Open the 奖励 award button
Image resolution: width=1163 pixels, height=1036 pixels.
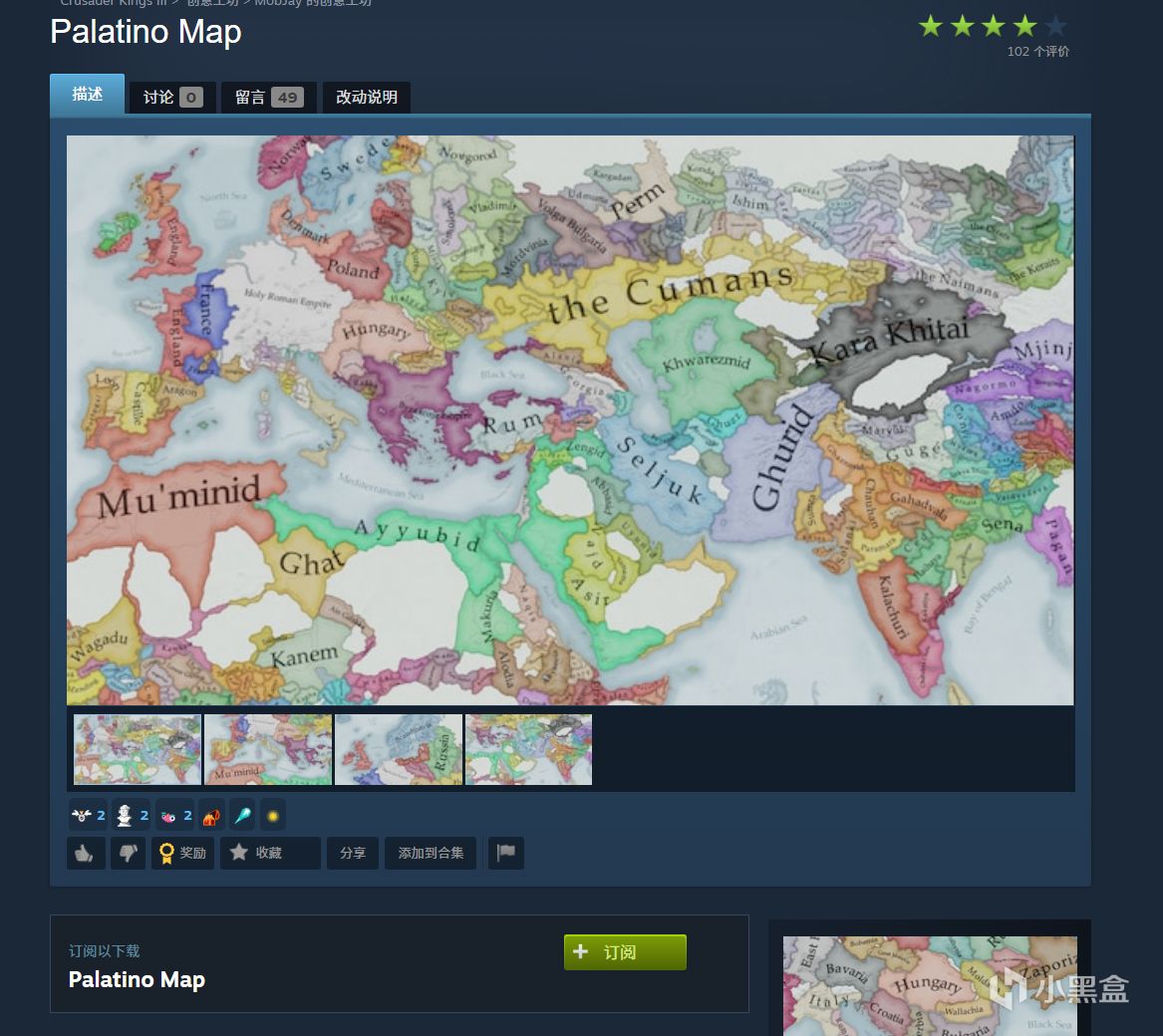pos(182,853)
